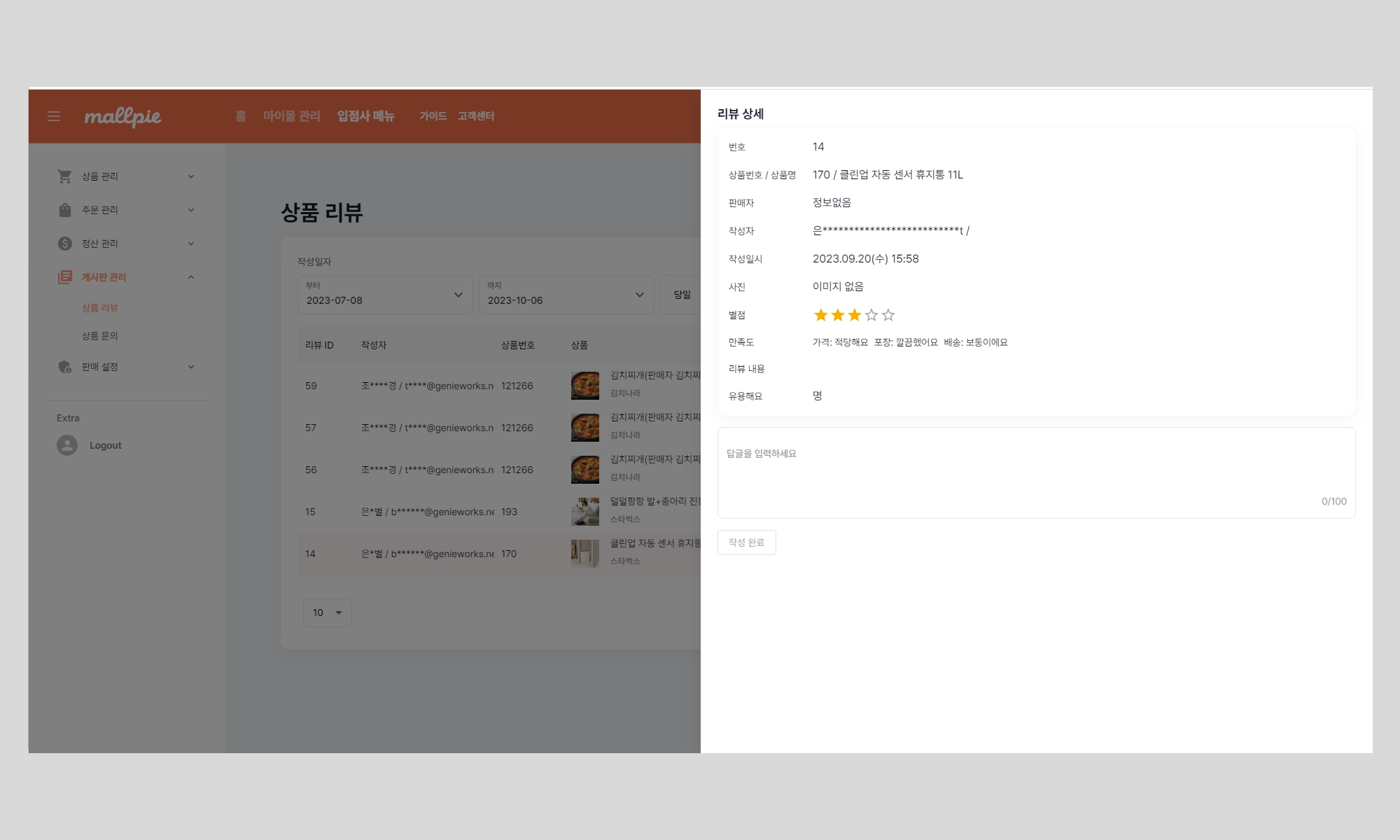The height and width of the screenshot is (840, 1400).
Task: Click the board icon for 게시판 관리
Action: coord(65,277)
